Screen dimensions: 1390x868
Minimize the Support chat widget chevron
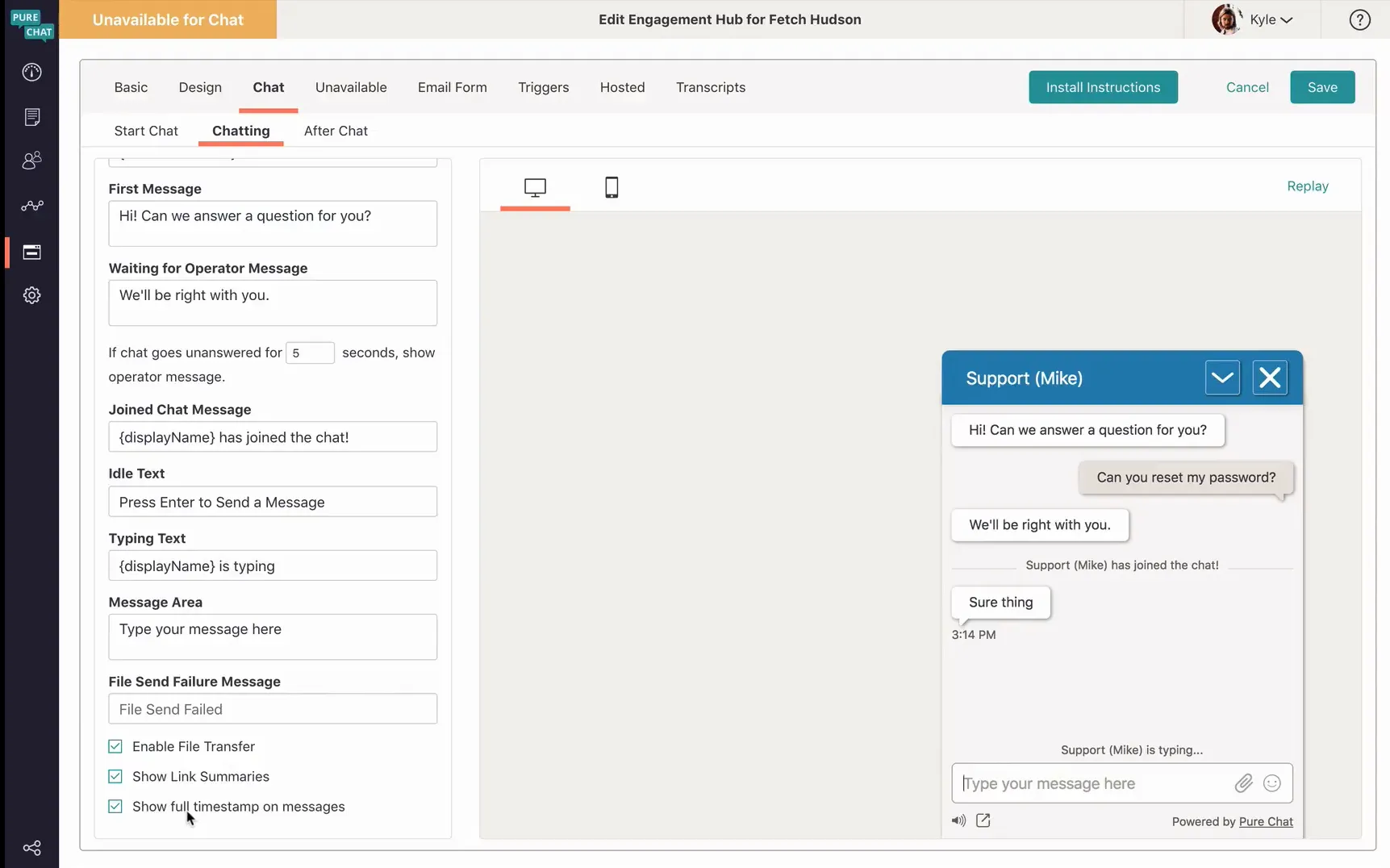pyautogui.click(x=1222, y=378)
